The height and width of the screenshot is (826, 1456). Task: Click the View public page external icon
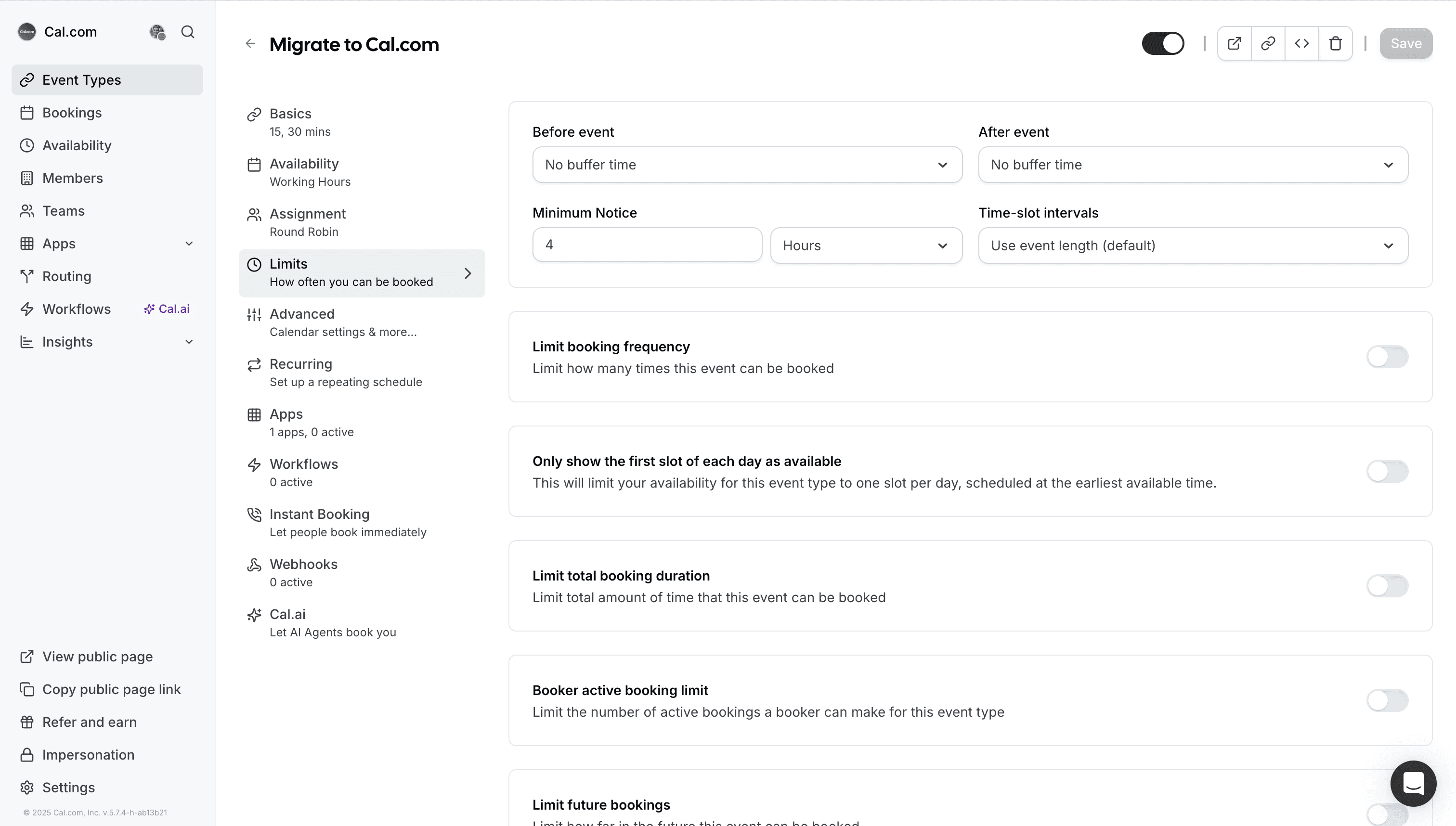(x=26, y=657)
